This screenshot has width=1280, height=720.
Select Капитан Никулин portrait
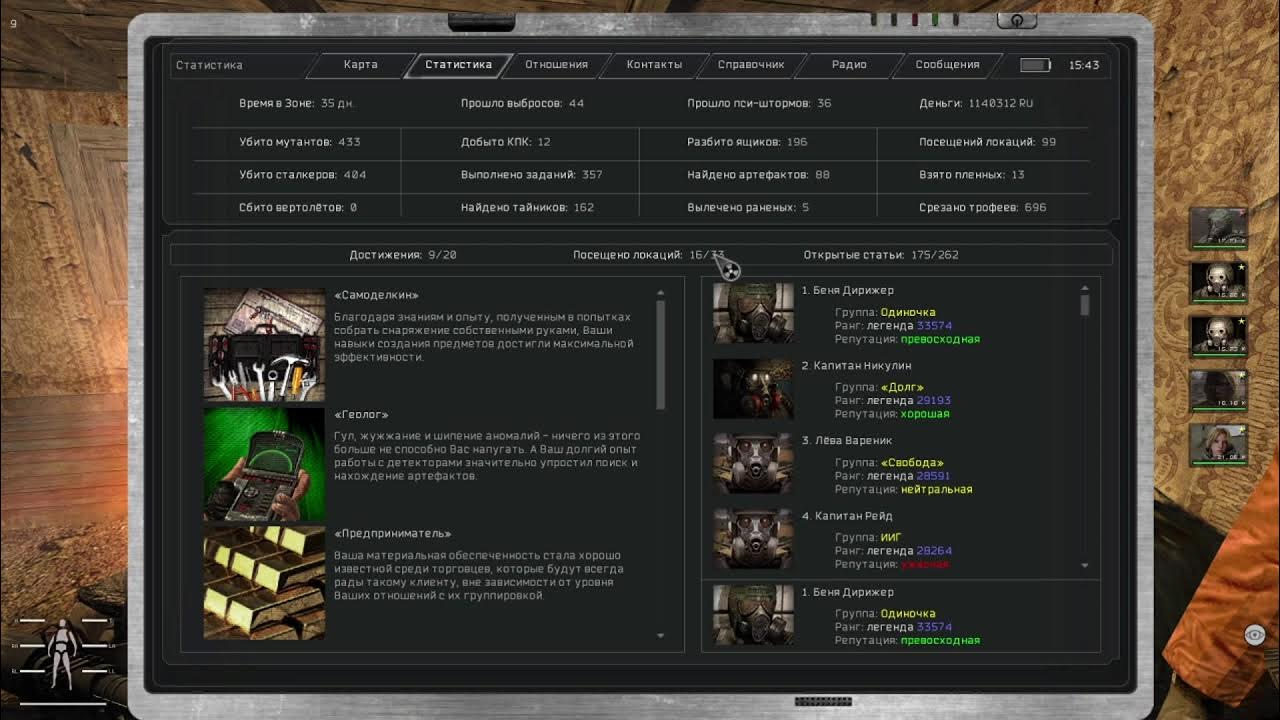[753, 388]
